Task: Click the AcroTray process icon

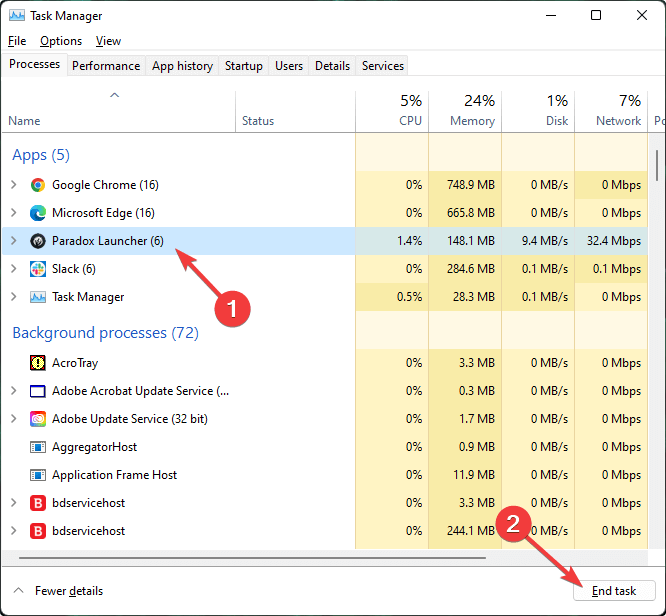Action: [38, 363]
